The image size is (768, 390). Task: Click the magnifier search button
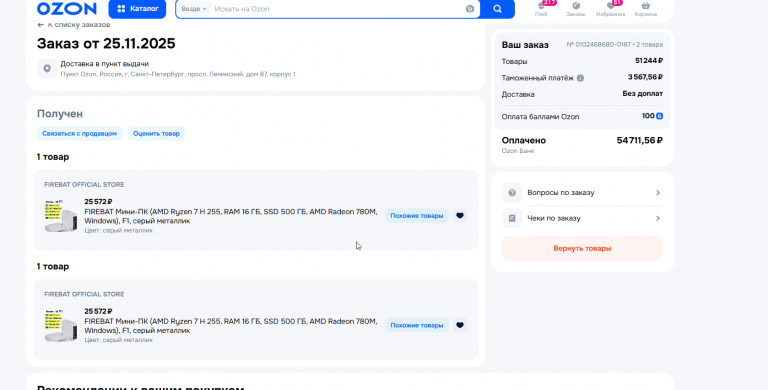pos(497,9)
